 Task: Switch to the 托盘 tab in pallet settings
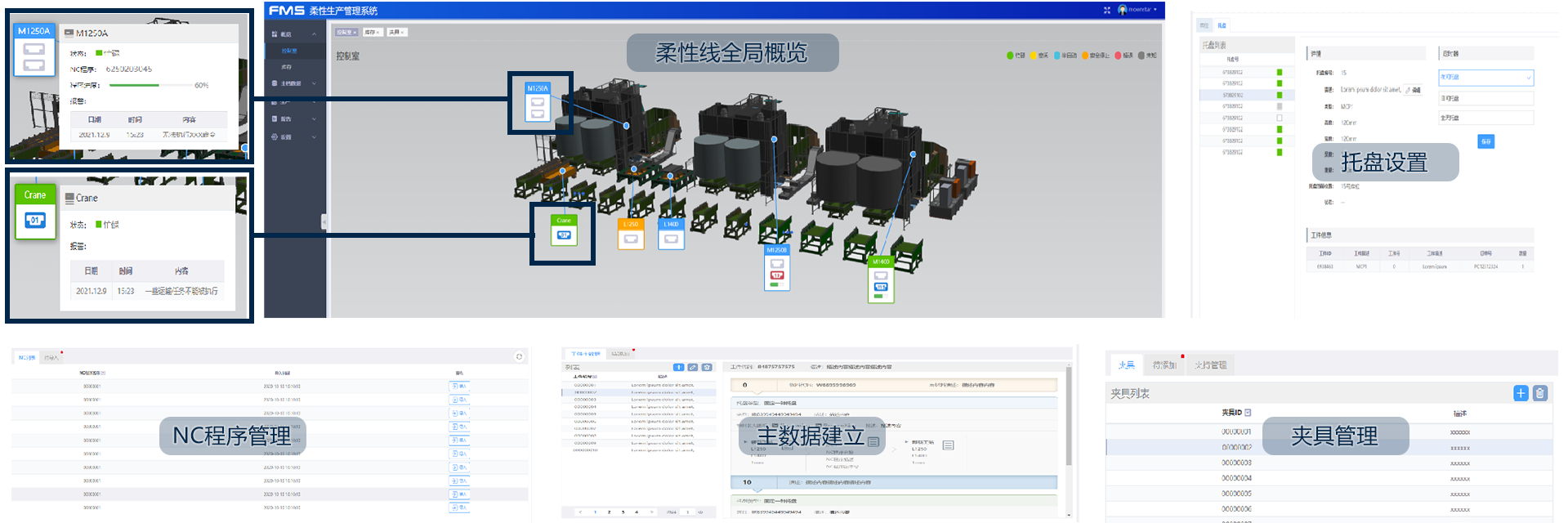(1222, 25)
